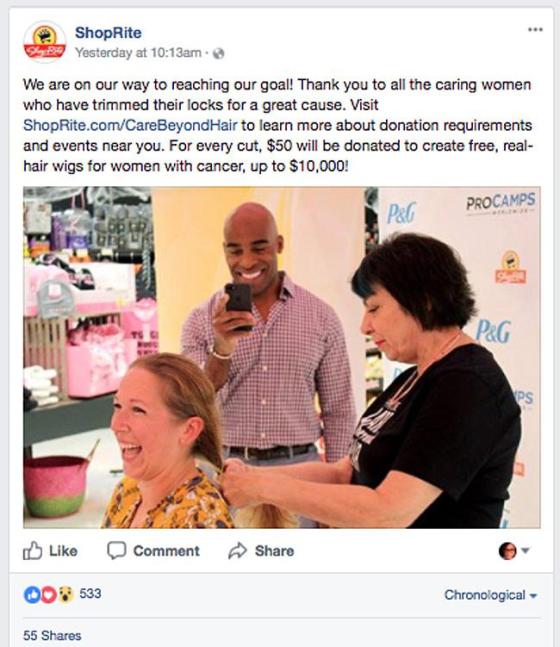Share the ShopRite post
560x647 pixels.
pos(261,550)
